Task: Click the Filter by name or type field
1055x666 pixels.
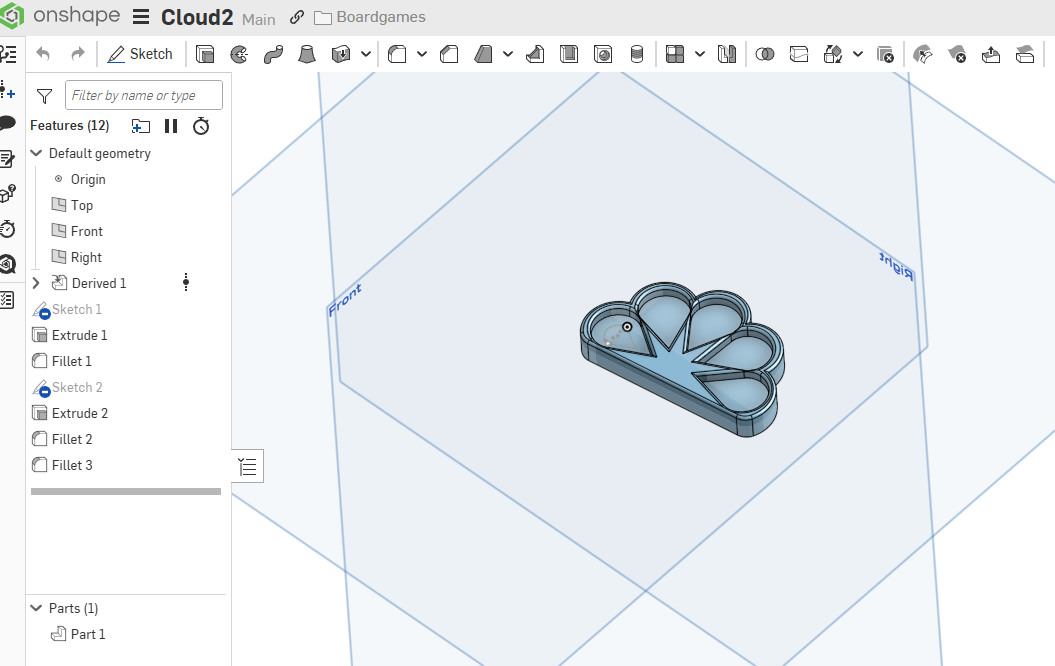Action: click(144, 96)
